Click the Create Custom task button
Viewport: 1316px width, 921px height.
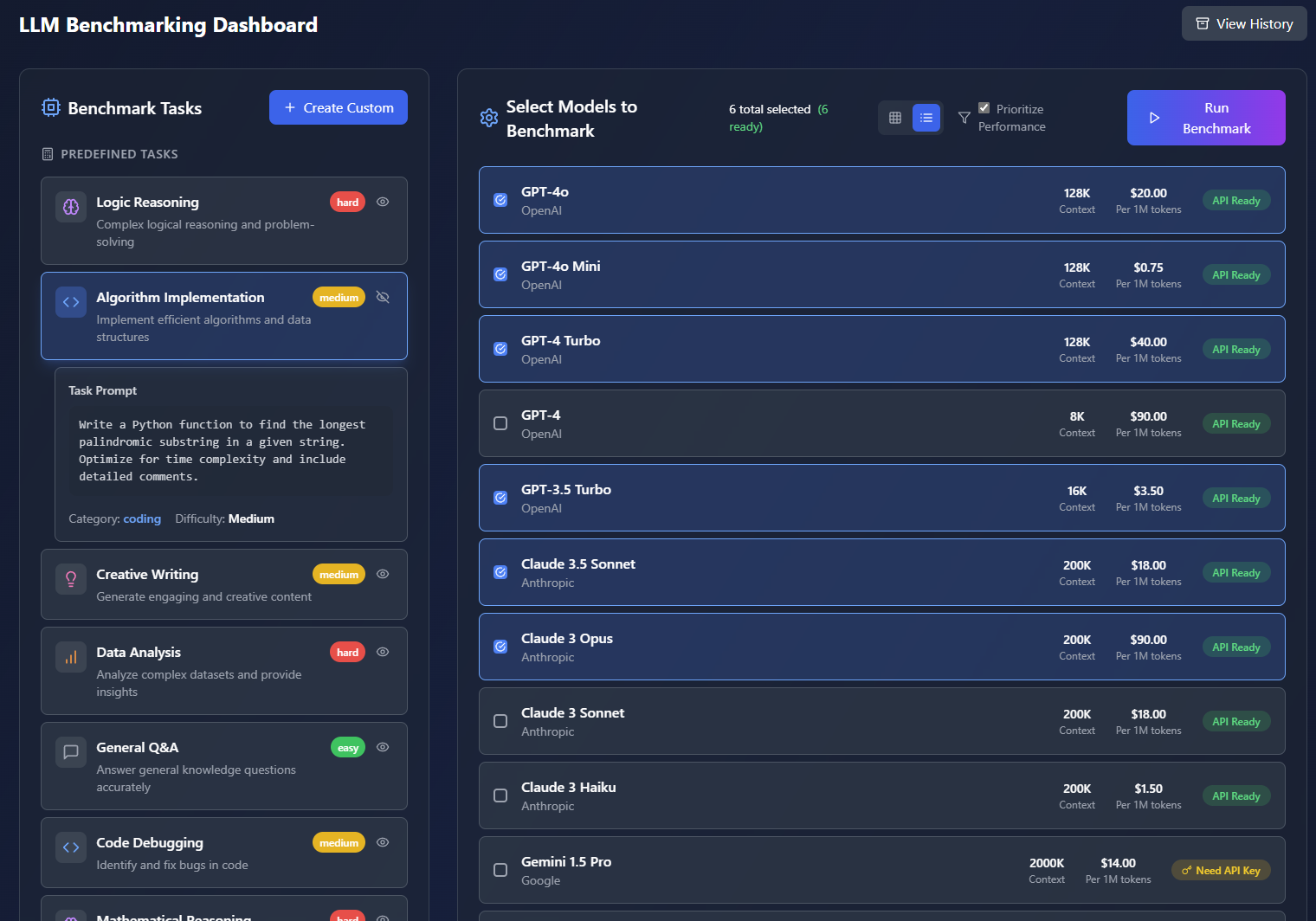point(339,107)
